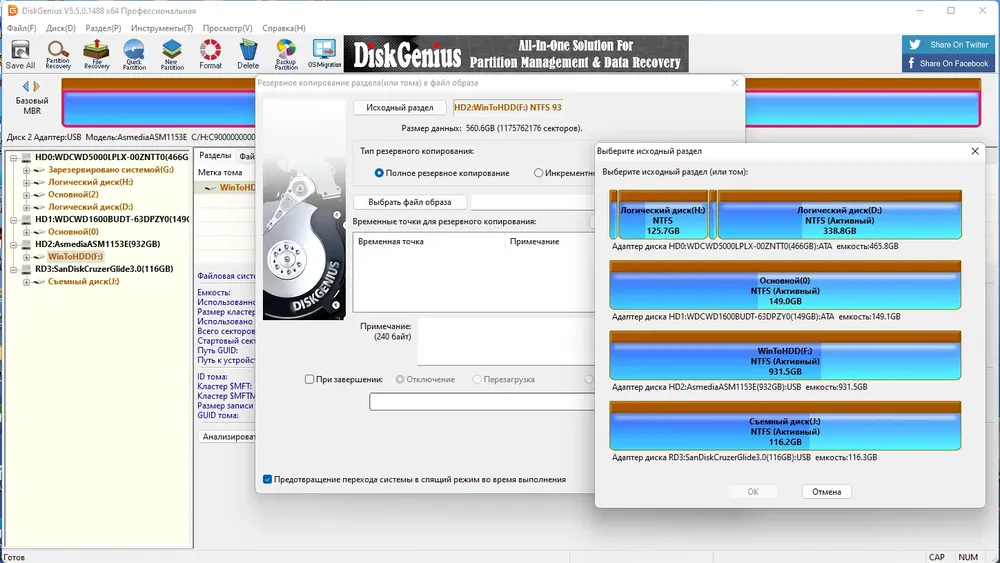Choose 'Отключение' radio option
Viewport: 1000px width, 563px height.
[x=400, y=379]
